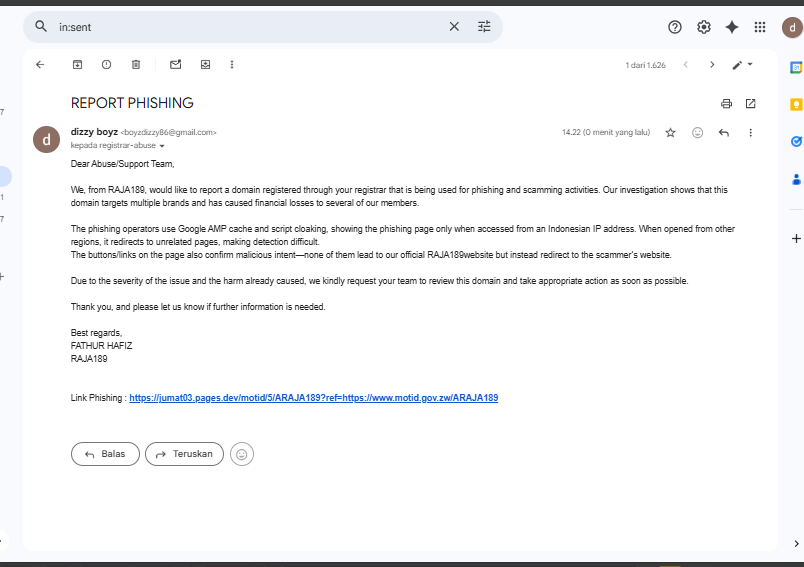Image resolution: width=804 pixels, height=567 pixels.
Task: Click the Teruskan forward button
Action: click(x=185, y=454)
